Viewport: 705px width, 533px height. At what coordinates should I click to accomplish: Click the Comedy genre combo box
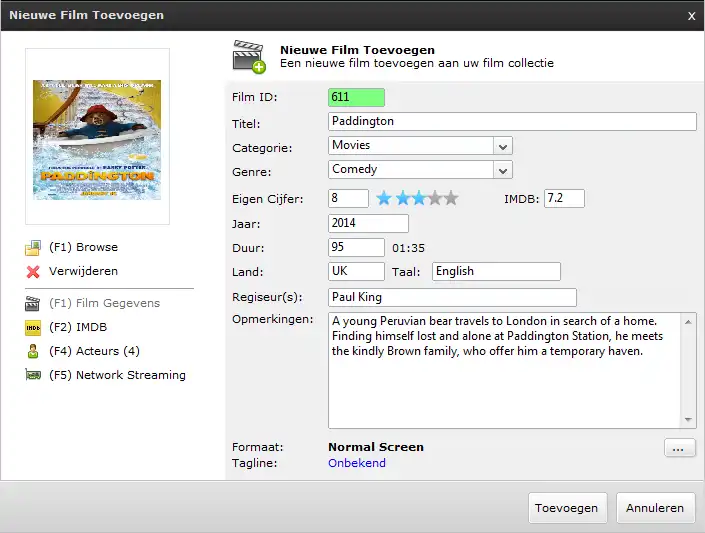[420, 170]
